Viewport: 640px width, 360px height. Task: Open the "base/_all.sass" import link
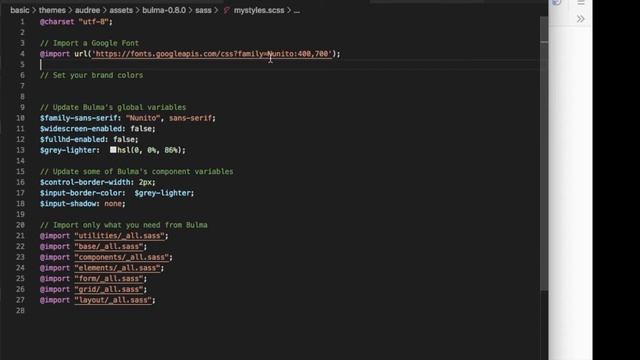click(109, 246)
